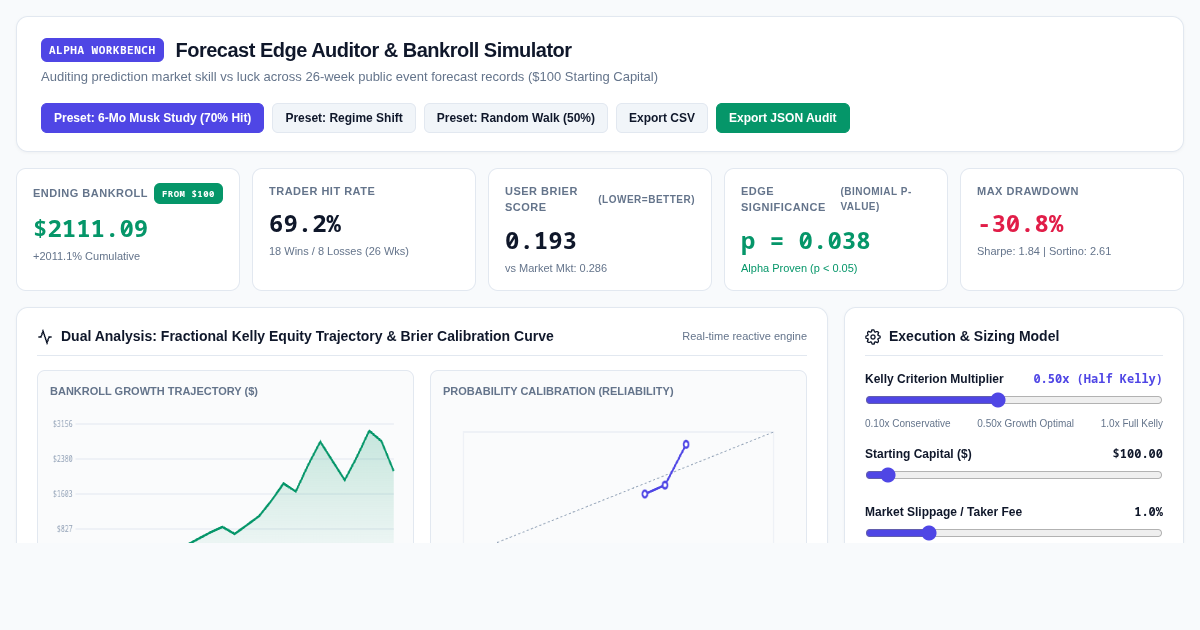Click the top data point on calibration curve
The width and height of the screenshot is (1200, 630).
click(686, 444)
